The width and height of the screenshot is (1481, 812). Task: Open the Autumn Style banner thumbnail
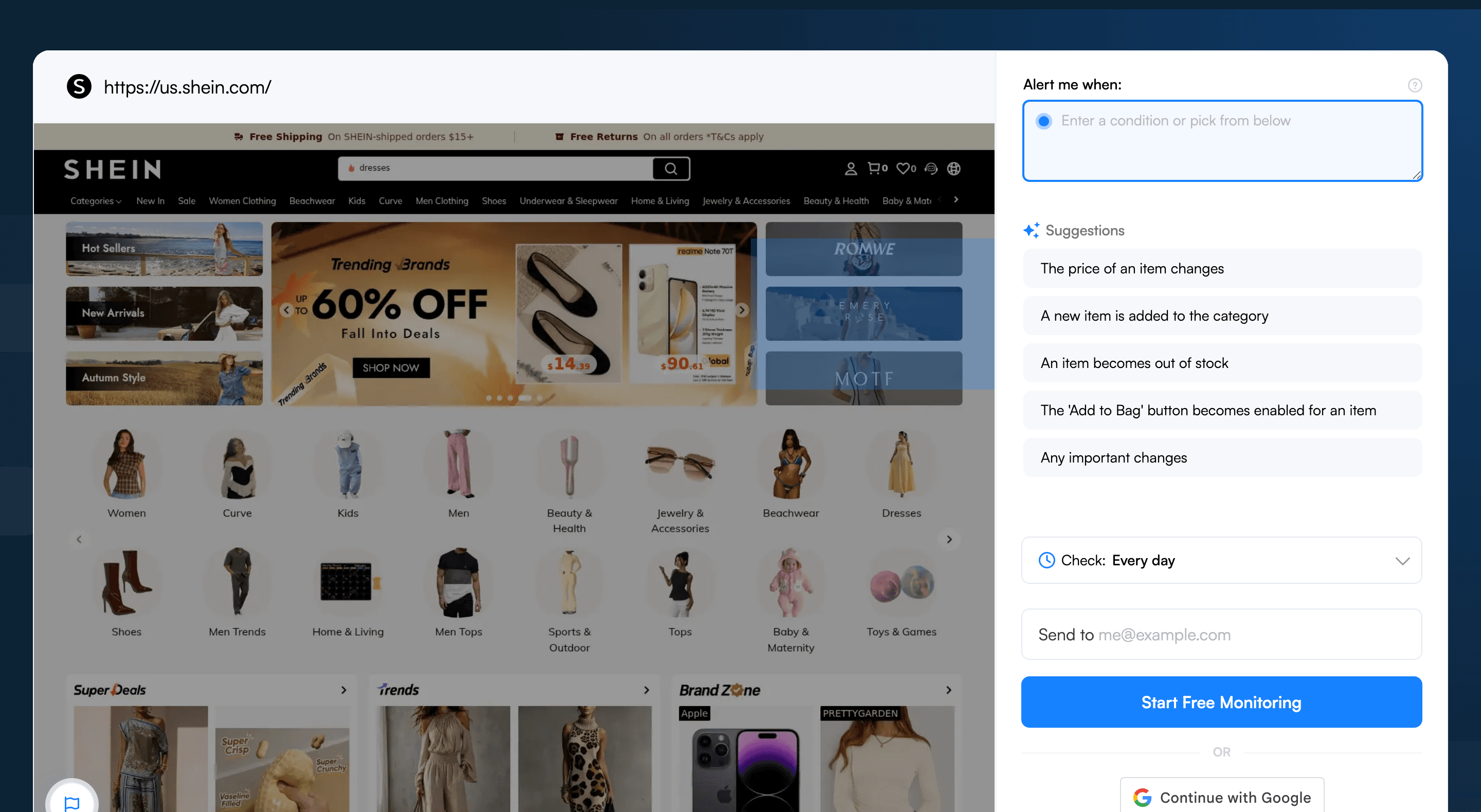point(165,379)
